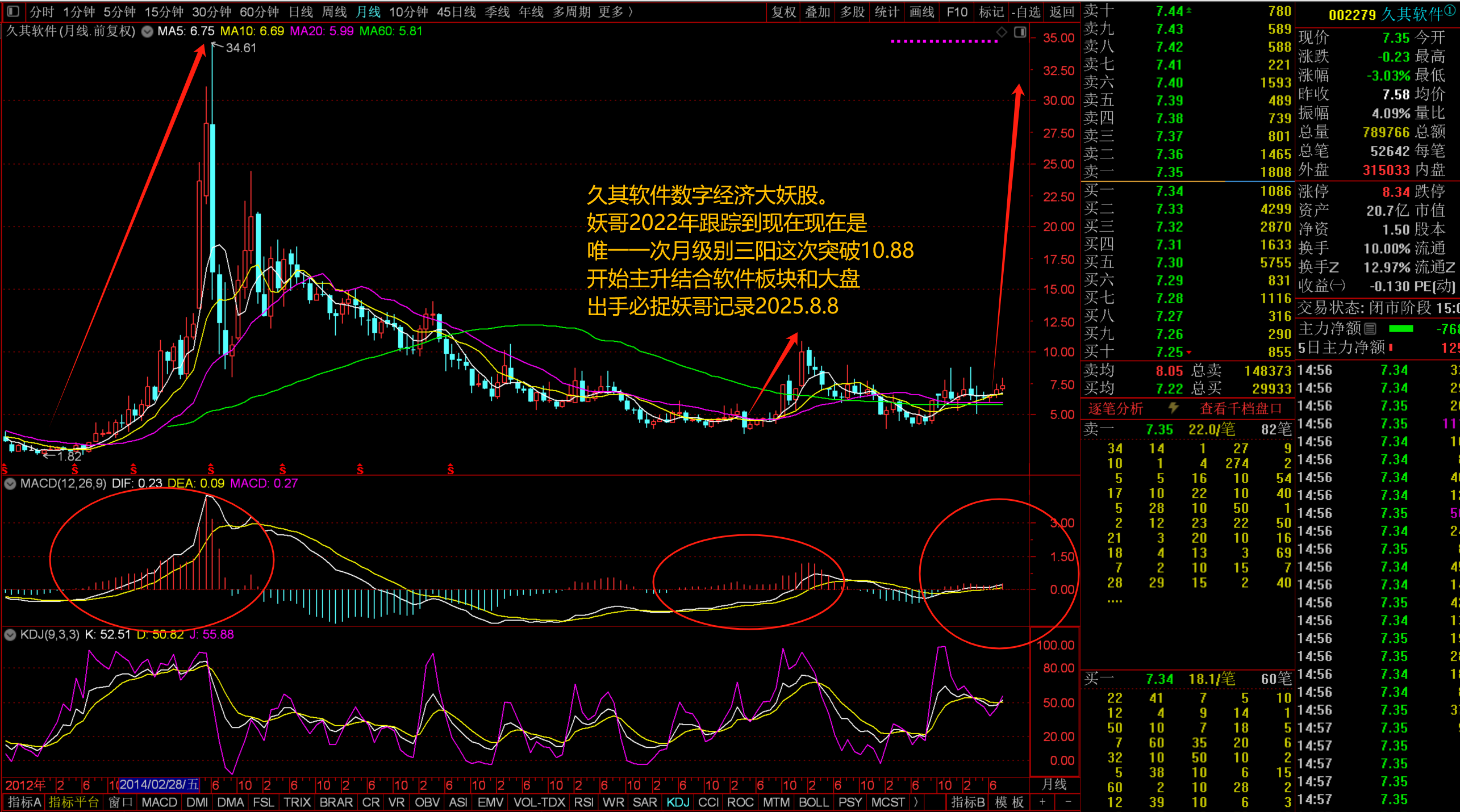
Task: Open 多周期 multi-period view
Action: (x=572, y=11)
